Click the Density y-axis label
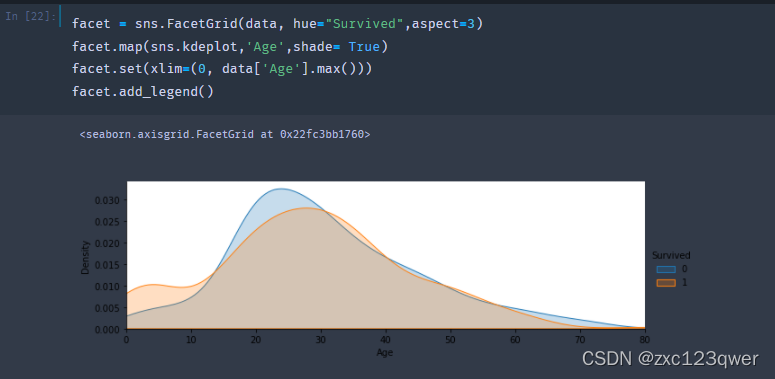Image resolution: width=775 pixels, height=379 pixels. pyautogui.click(x=85, y=257)
